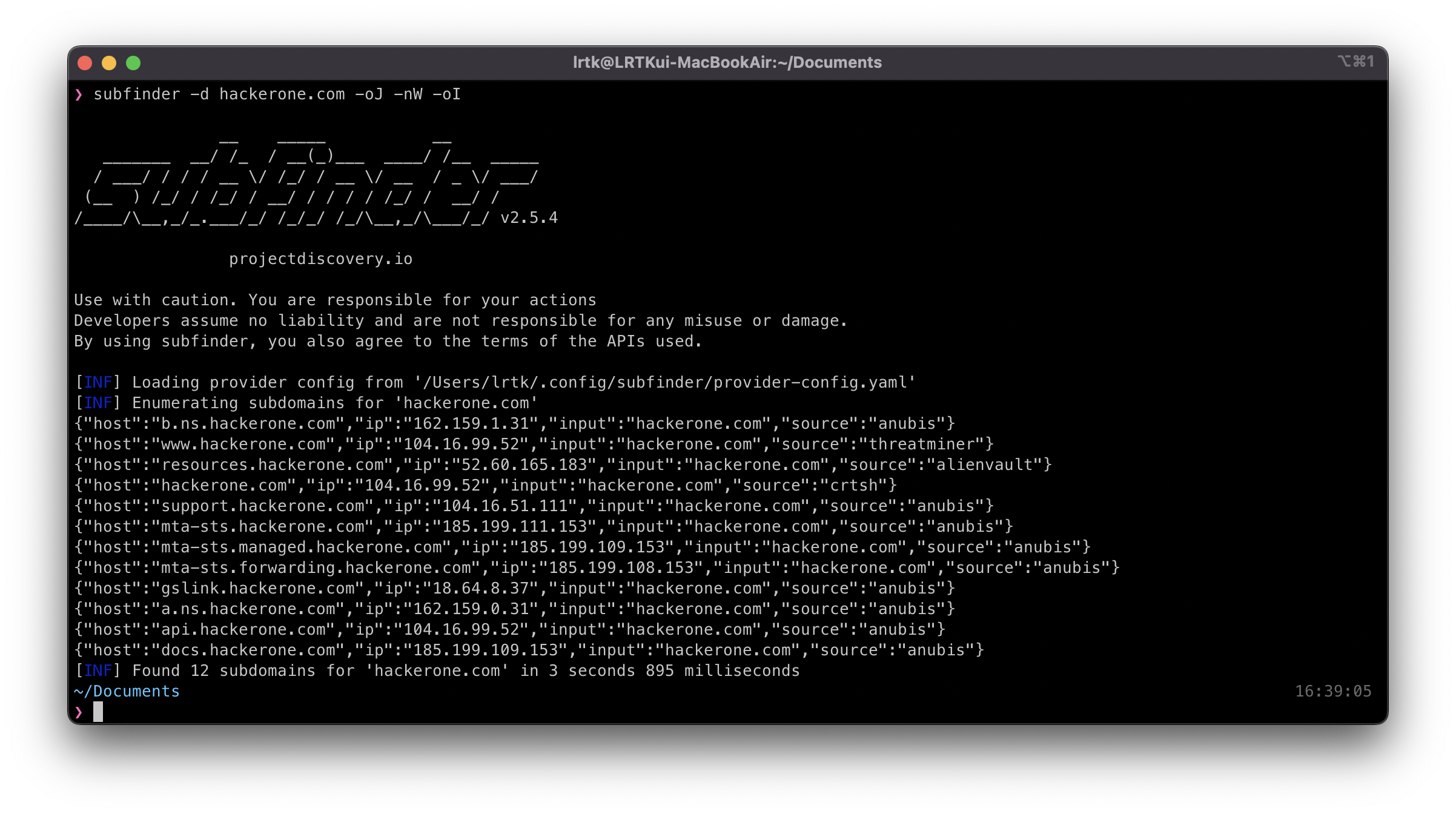Image resolution: width=1456 pixels, height=814 pixels.
Task: Click the 'Found 12 subdomains' summary line
Action: pos(437,671)
